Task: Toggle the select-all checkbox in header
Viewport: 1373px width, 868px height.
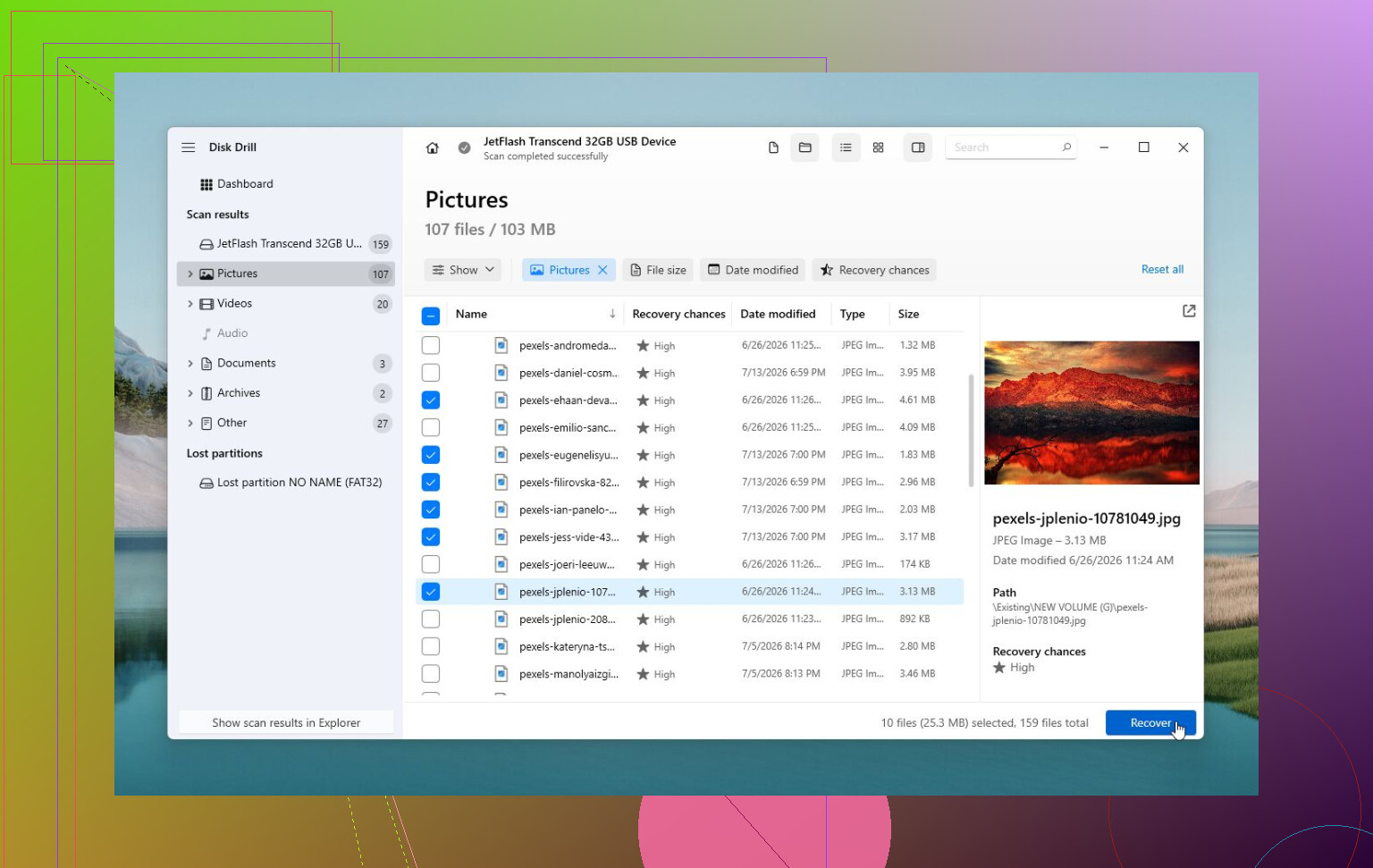Action: [x=431, y=316]
